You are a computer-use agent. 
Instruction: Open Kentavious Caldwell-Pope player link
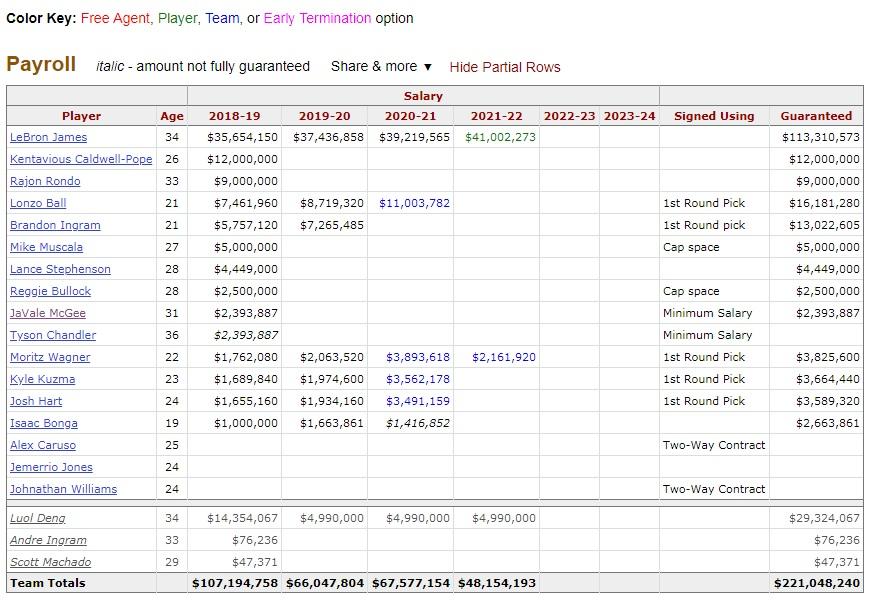(81, 159)
